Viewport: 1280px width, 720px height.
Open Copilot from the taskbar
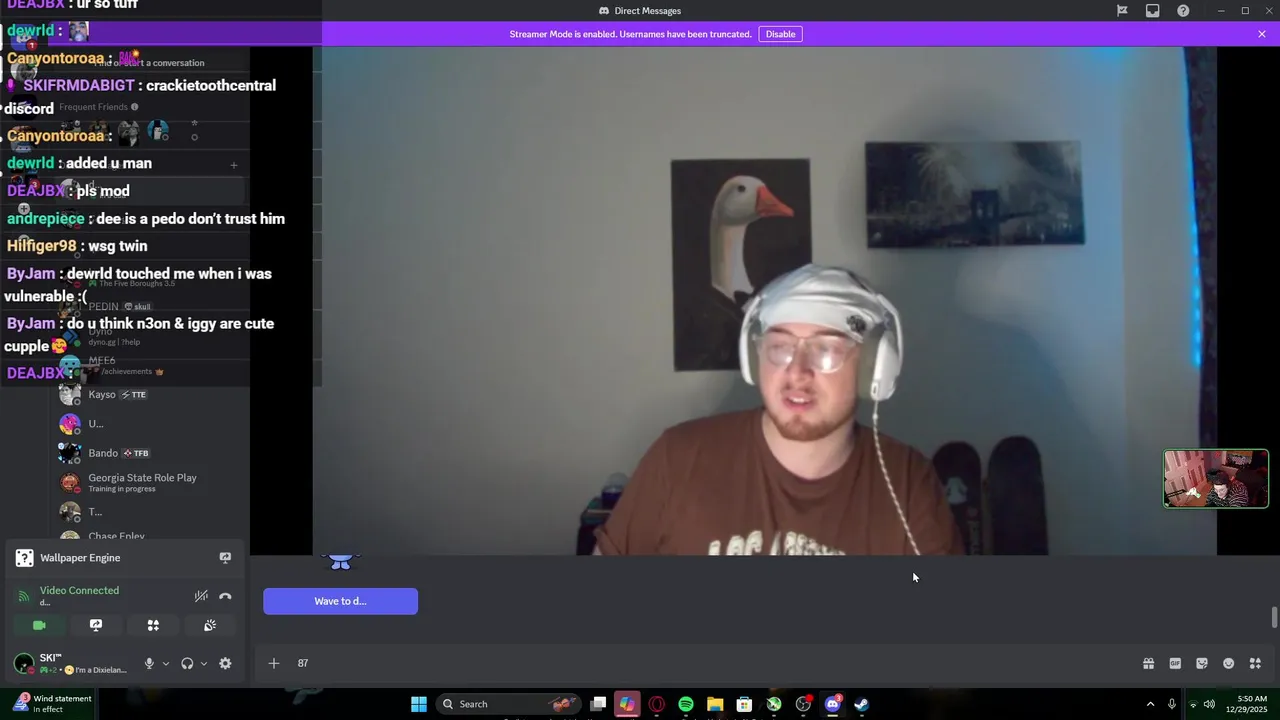627,704
